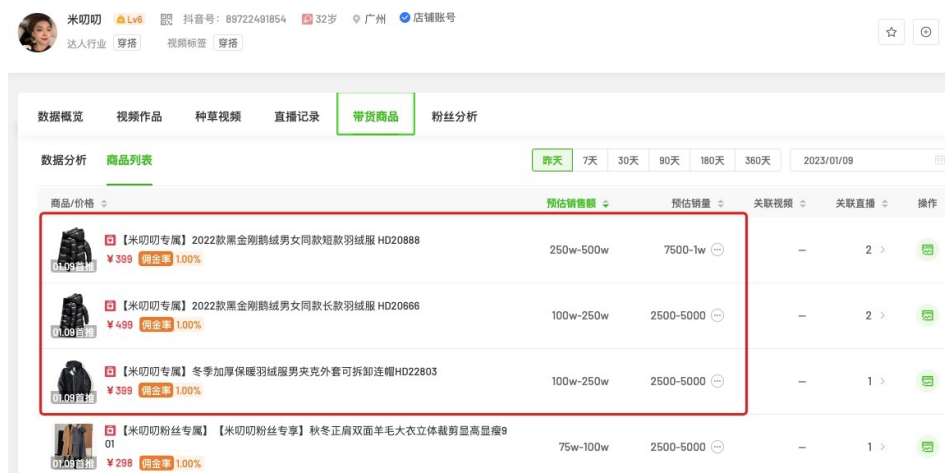
Task: Expand related livestreams for HD20666 row
Action: click(882, 315)
